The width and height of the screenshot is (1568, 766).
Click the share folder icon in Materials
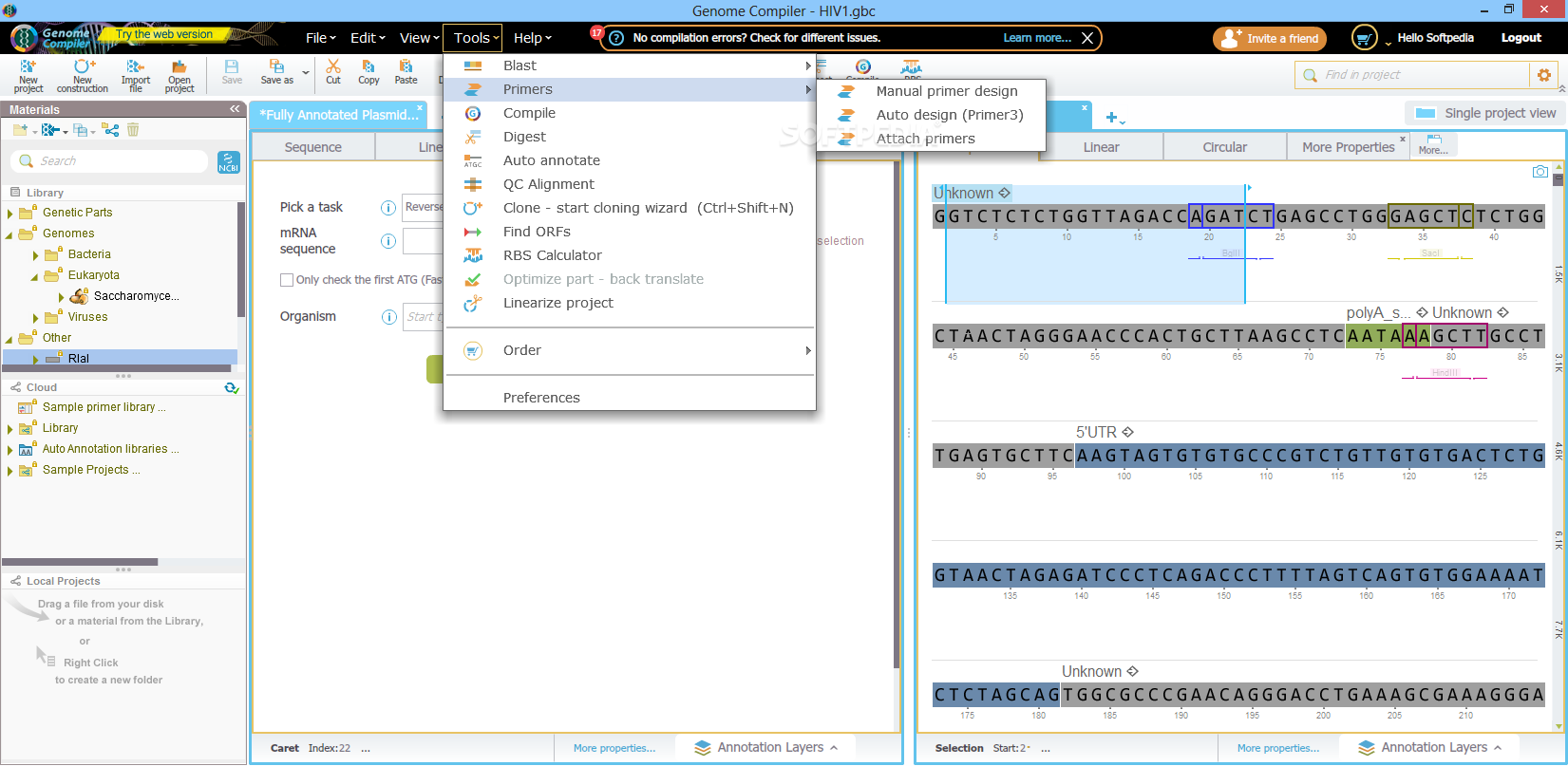tap(111, 130)
